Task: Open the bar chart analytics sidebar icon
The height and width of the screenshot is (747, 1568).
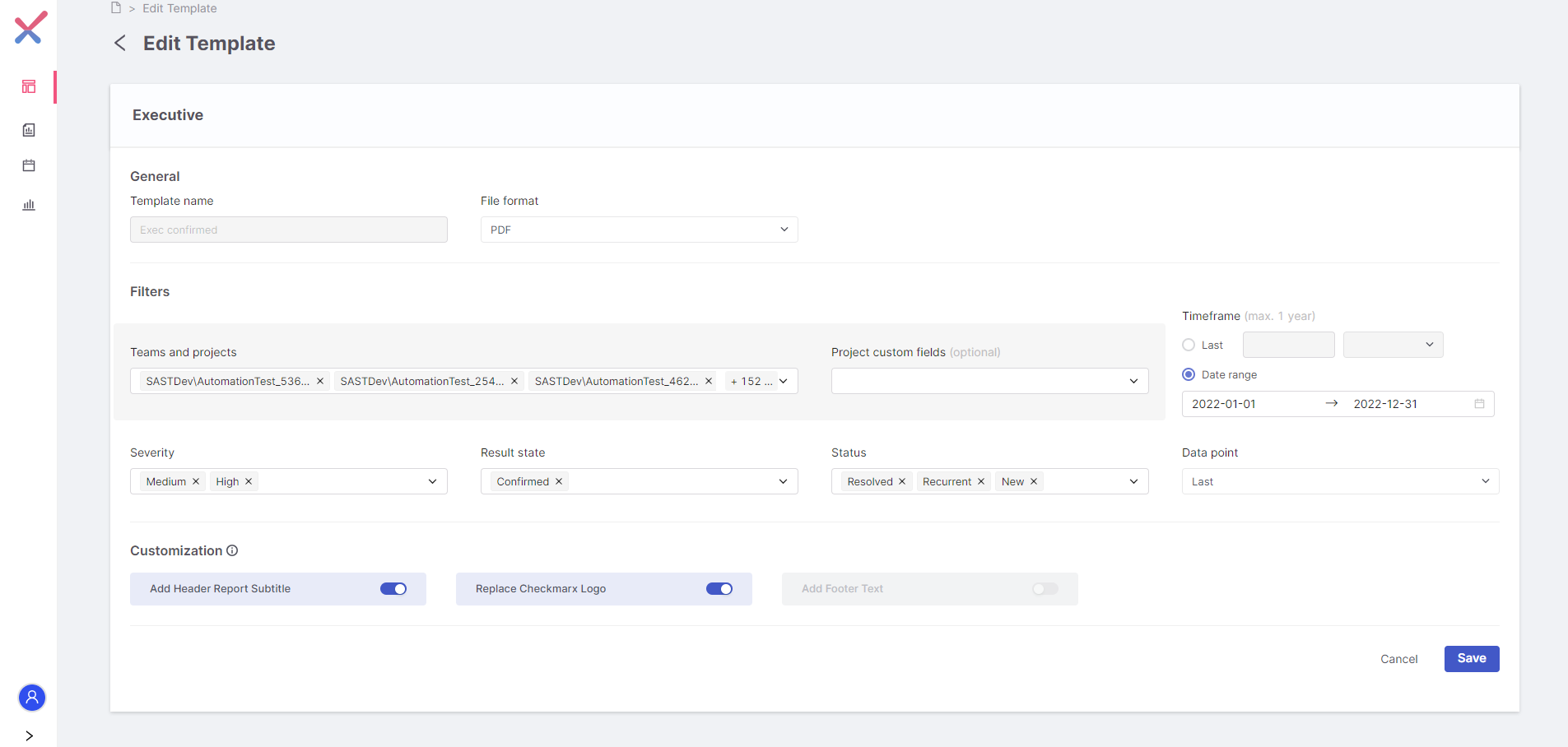Action: [x=29, y=205]
